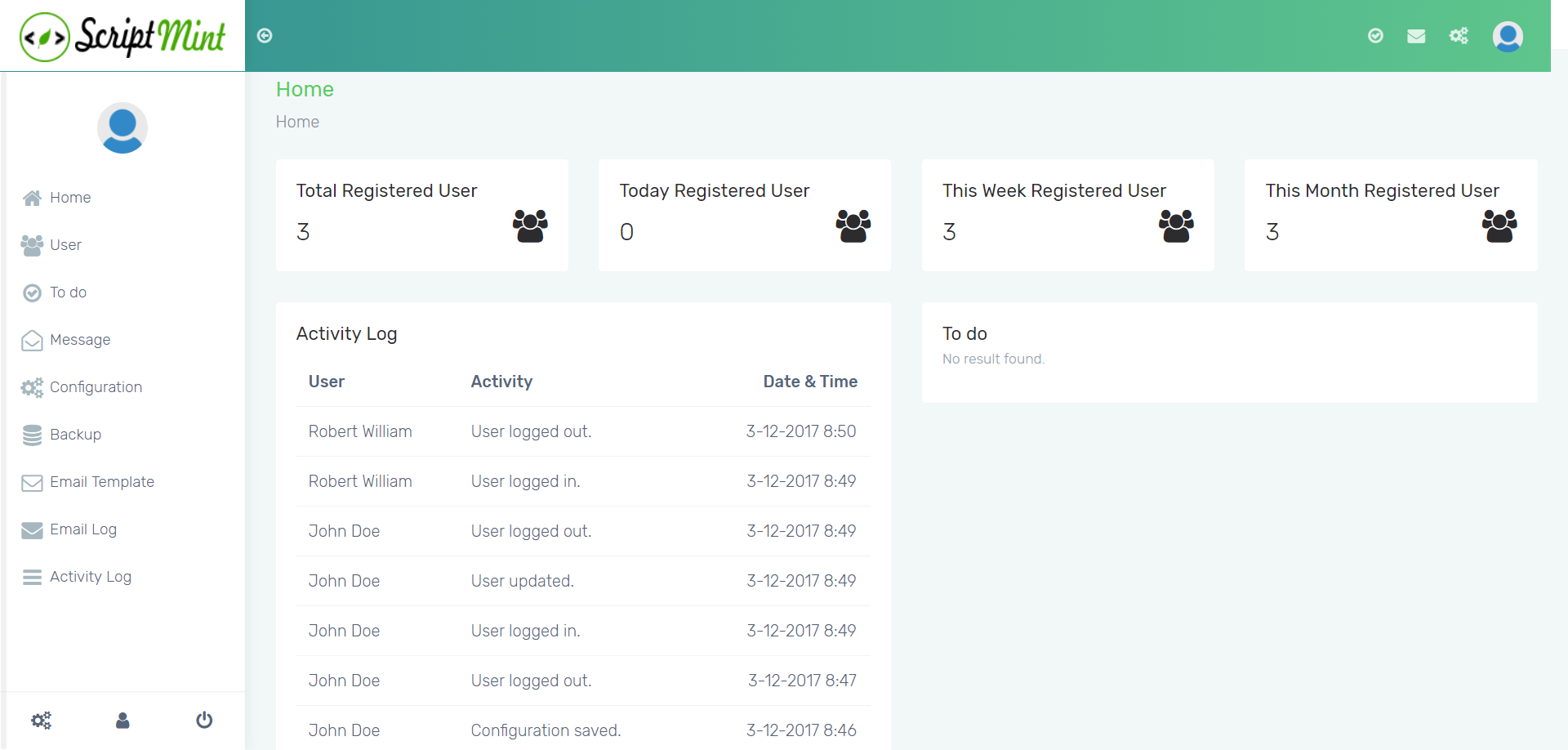Image resolution: width=1568 pixels, height=750 pixels.
Task: Open the configuration gears icon in header
Action: pyautogui.click(x=1459, y=35)
